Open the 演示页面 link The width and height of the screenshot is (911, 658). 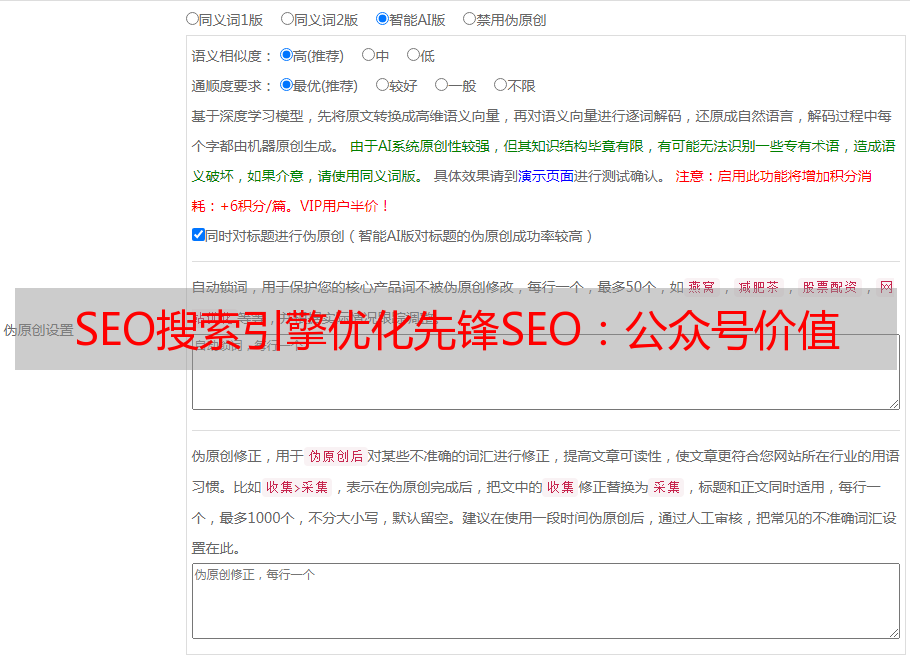click(546, 176)
